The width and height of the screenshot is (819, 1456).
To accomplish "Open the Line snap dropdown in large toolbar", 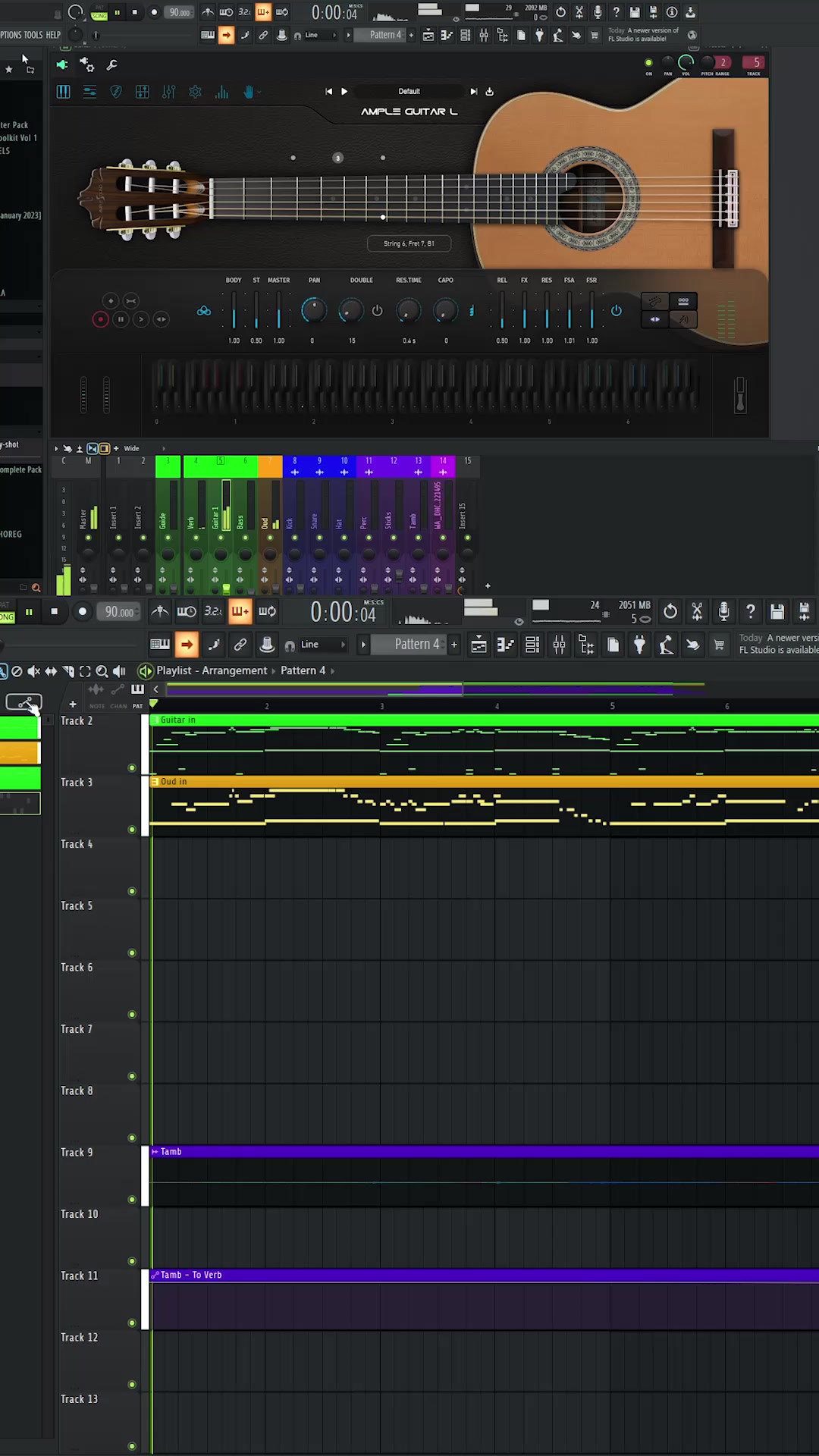I will (x=323, y=645).
